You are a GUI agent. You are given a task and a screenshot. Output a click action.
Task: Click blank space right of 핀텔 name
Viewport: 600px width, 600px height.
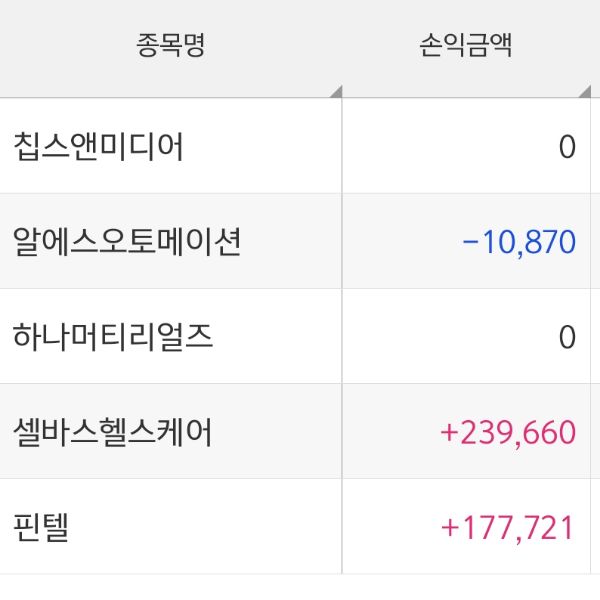click(x=200, y=527)
